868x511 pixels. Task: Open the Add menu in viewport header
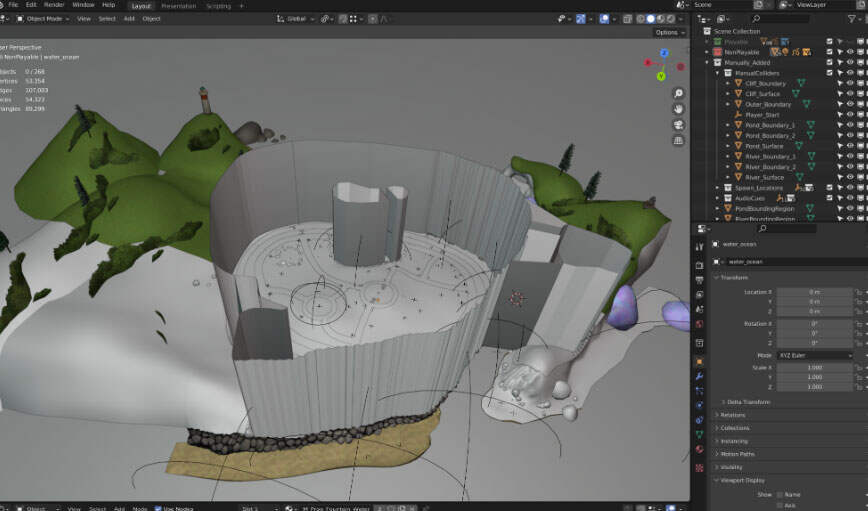tap(129, 18)
